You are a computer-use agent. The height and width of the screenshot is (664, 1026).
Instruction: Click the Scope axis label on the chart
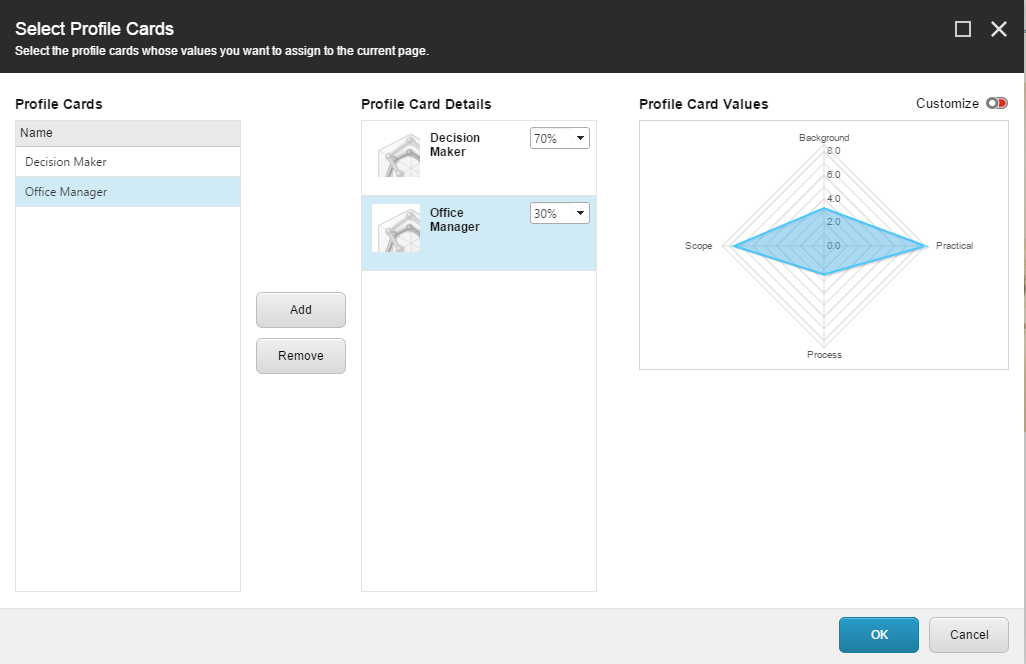[698, 245]
